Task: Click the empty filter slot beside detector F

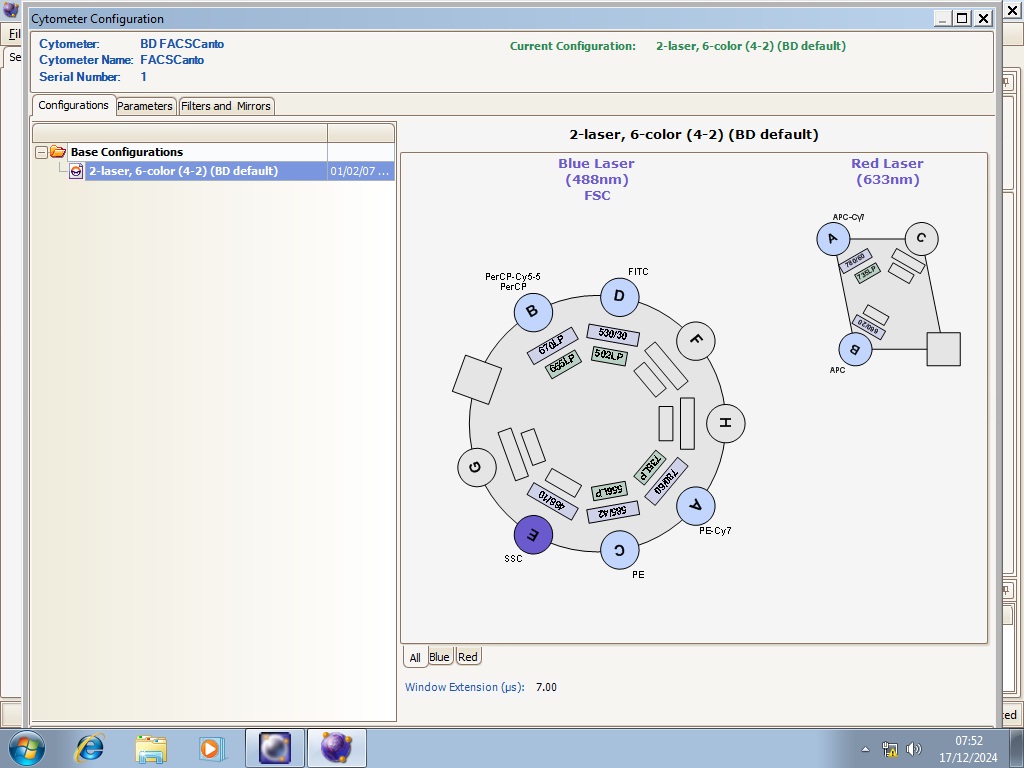Action: point(666,366)
